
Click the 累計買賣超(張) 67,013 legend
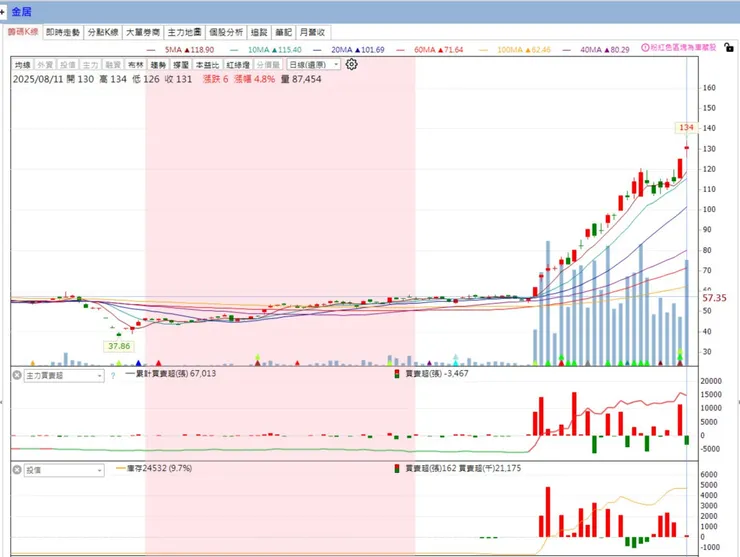171,373
